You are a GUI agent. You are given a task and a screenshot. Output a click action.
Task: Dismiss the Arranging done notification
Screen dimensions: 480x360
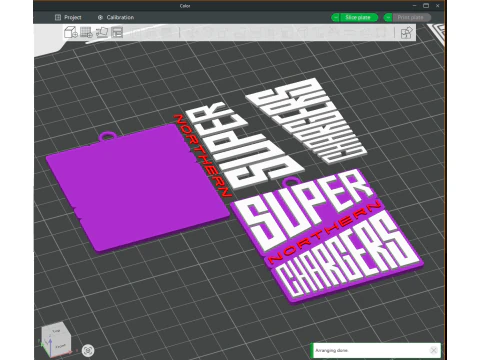coord(433,350)
